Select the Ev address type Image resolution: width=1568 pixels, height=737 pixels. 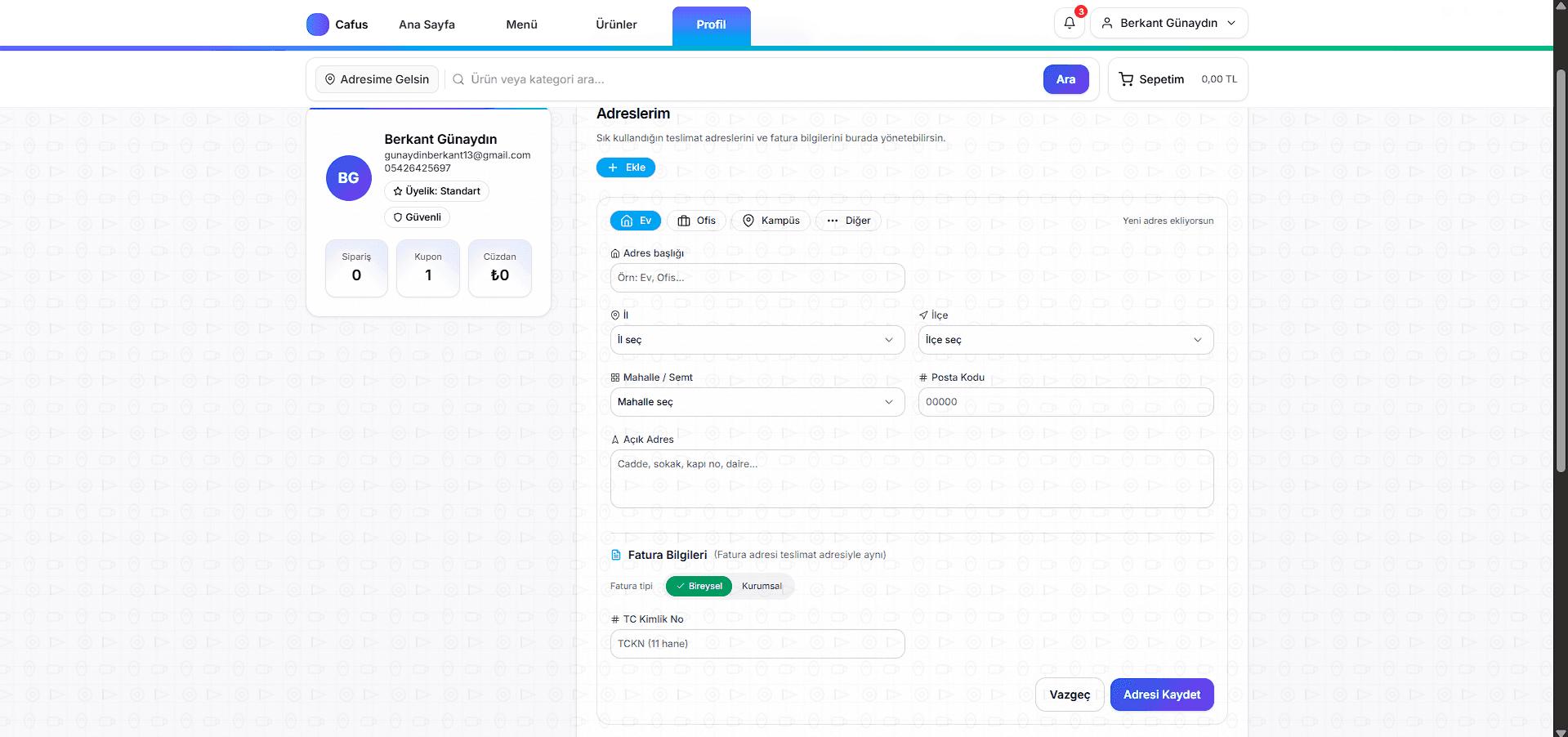(636, 221)
